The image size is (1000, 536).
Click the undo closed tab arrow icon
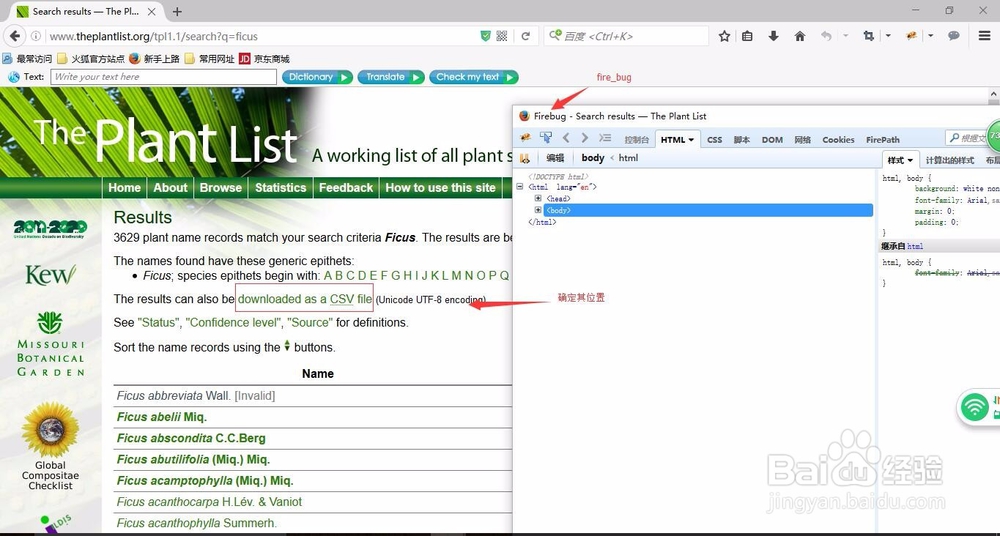click(x=827, y=36)
